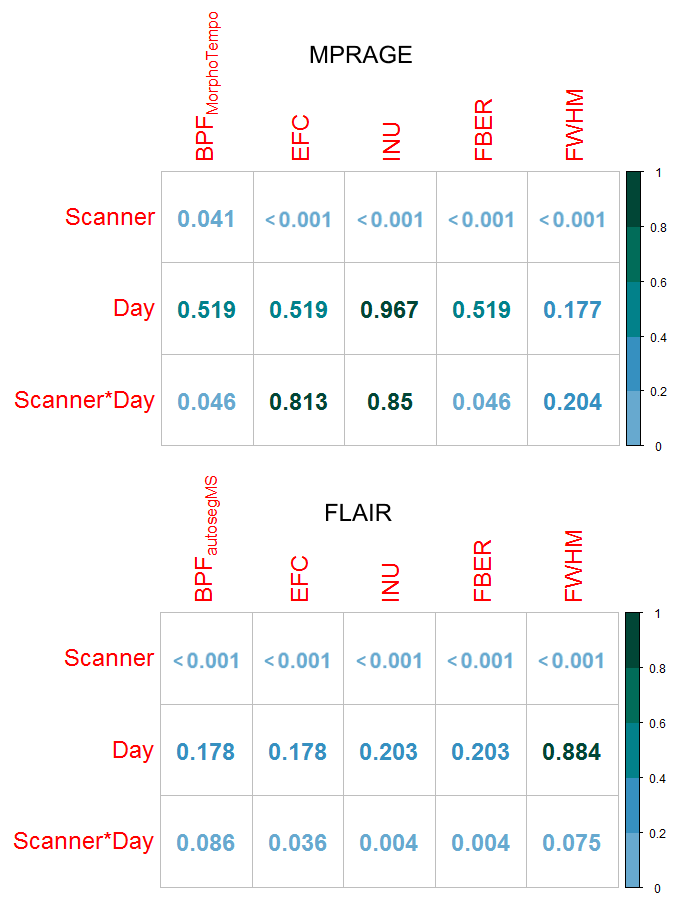Select the 0.813 value cell
This screenshot has width=676, height=899.
(x=298, y=402)
